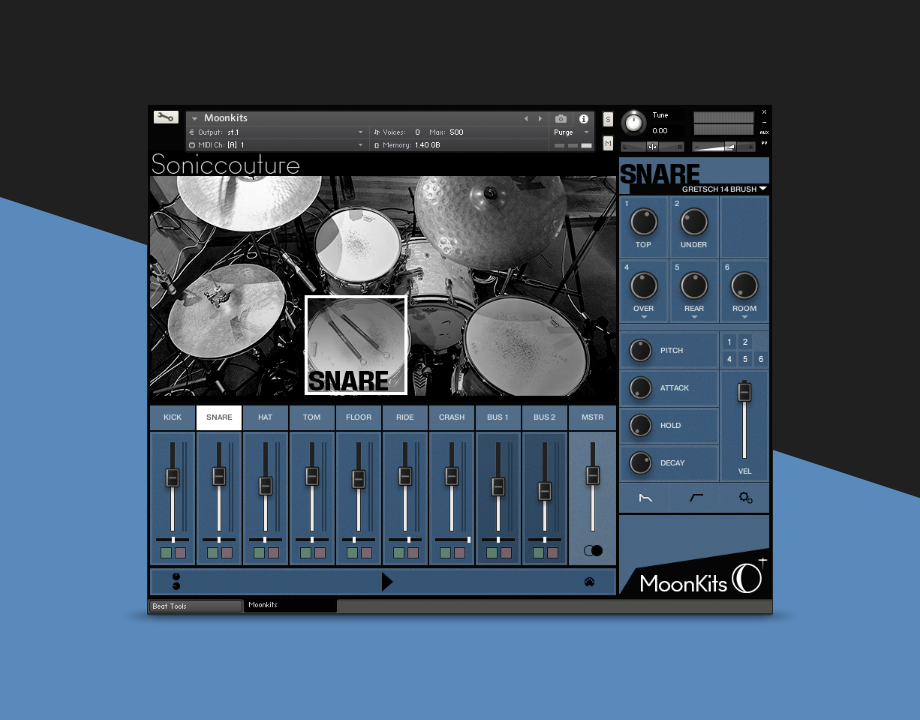This screenshot has width=920, height=720.
Task: Select the envelope shape icon
Action: (645, 497)
